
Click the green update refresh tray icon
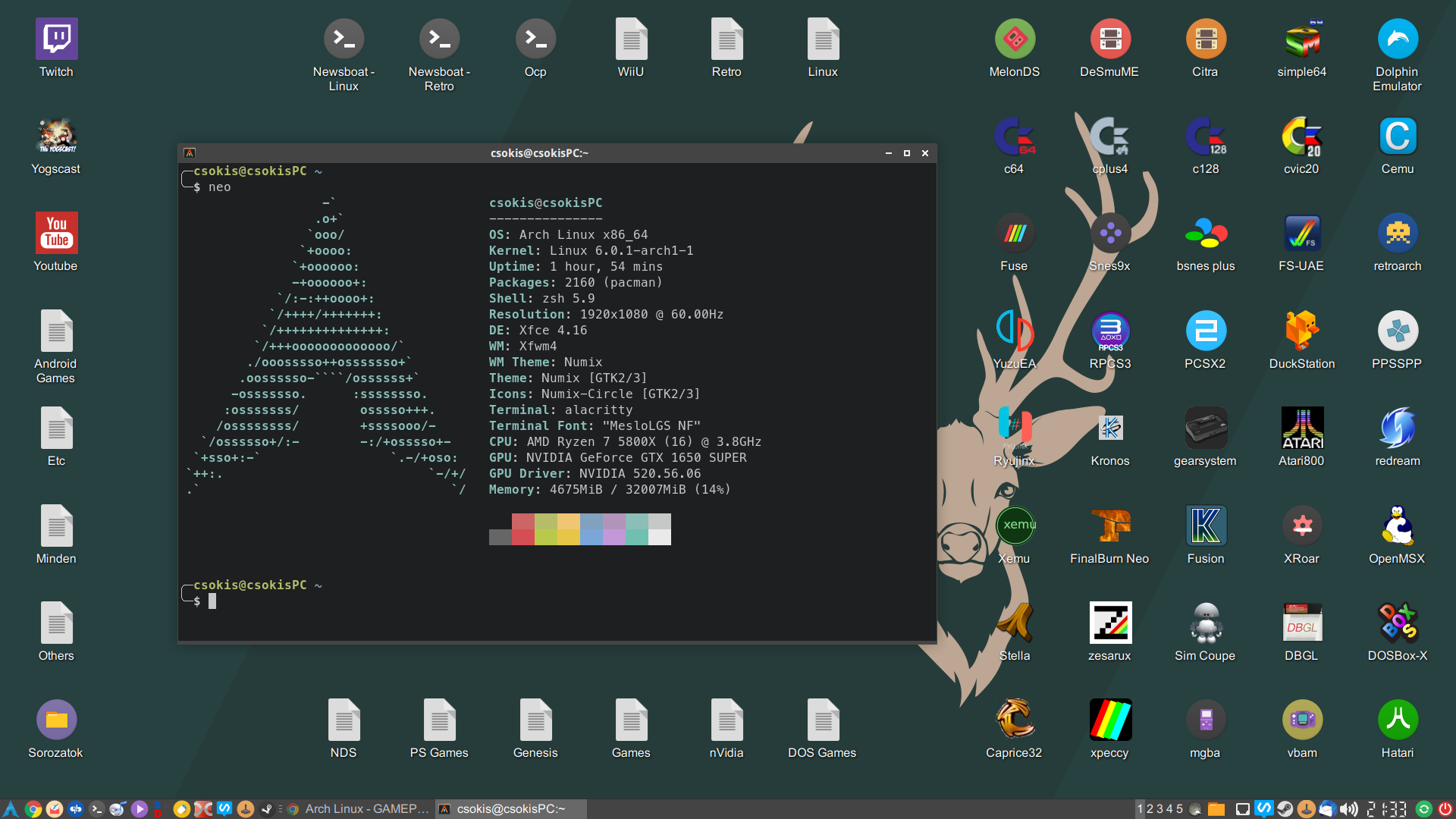tap(1424, 809)
